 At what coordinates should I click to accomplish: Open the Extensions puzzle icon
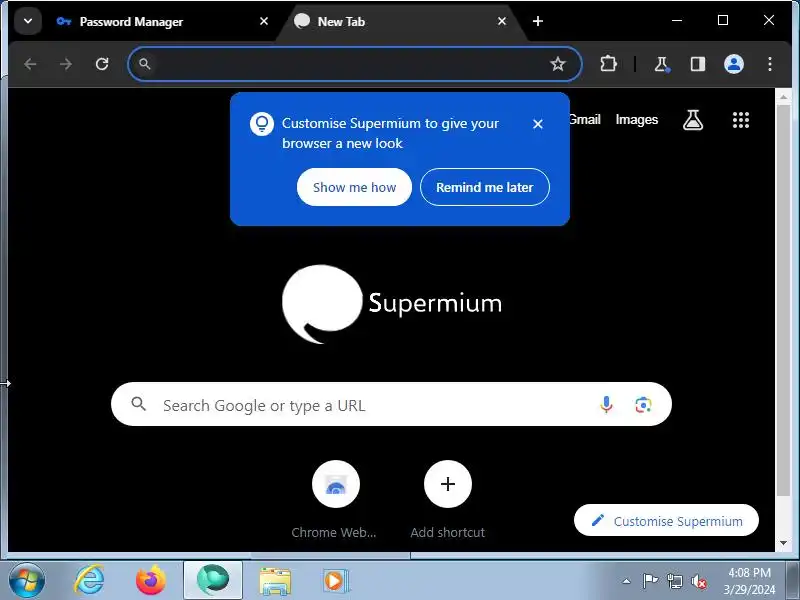(608, 64)
